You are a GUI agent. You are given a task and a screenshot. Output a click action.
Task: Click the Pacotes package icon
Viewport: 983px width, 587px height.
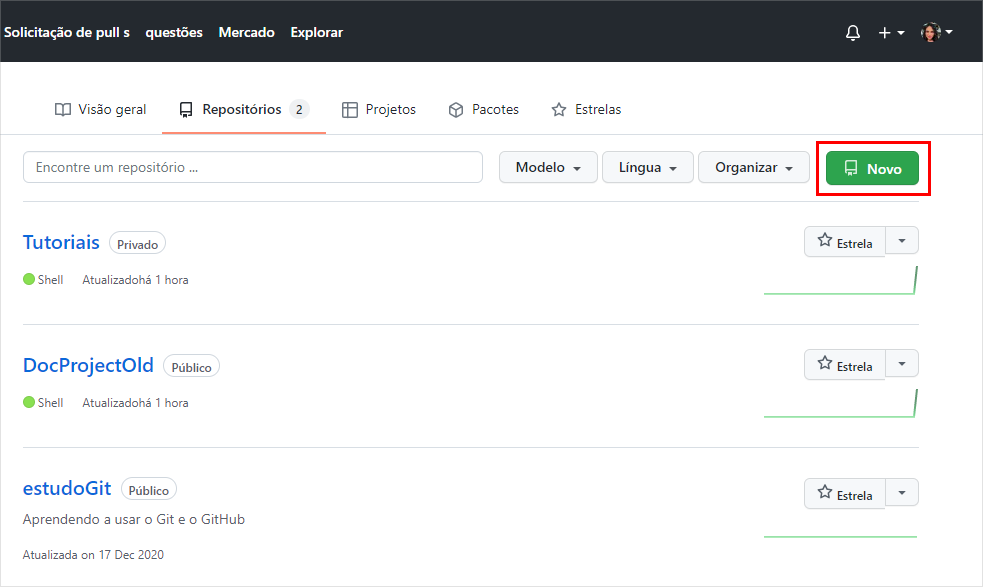pos(456,110)
